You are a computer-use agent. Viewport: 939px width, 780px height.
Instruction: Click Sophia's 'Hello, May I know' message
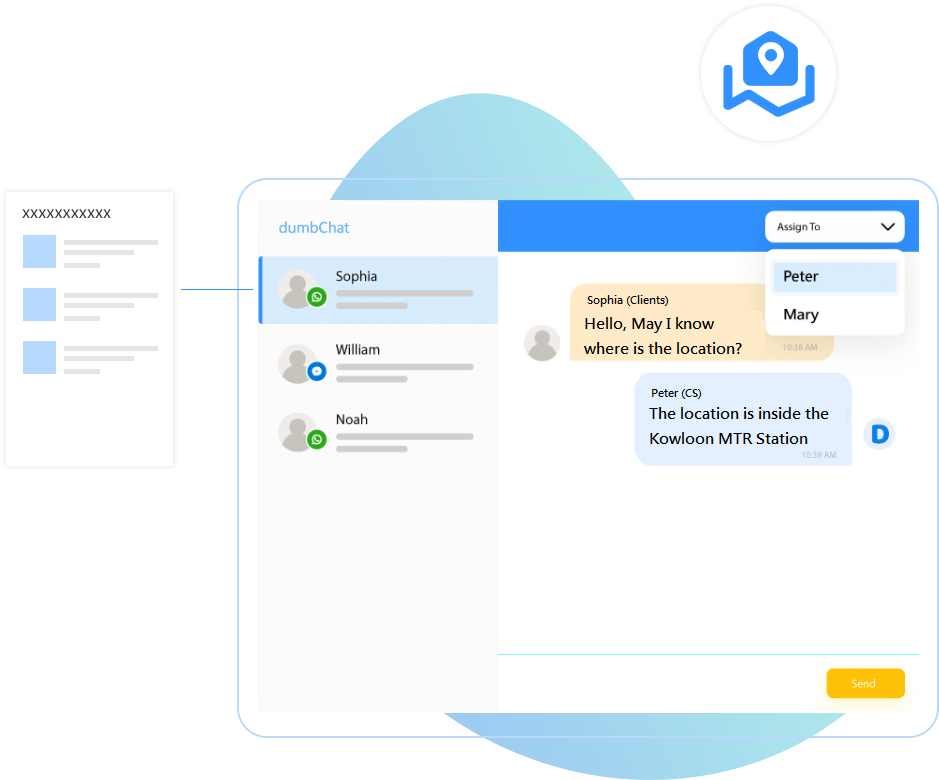(667, 322)
